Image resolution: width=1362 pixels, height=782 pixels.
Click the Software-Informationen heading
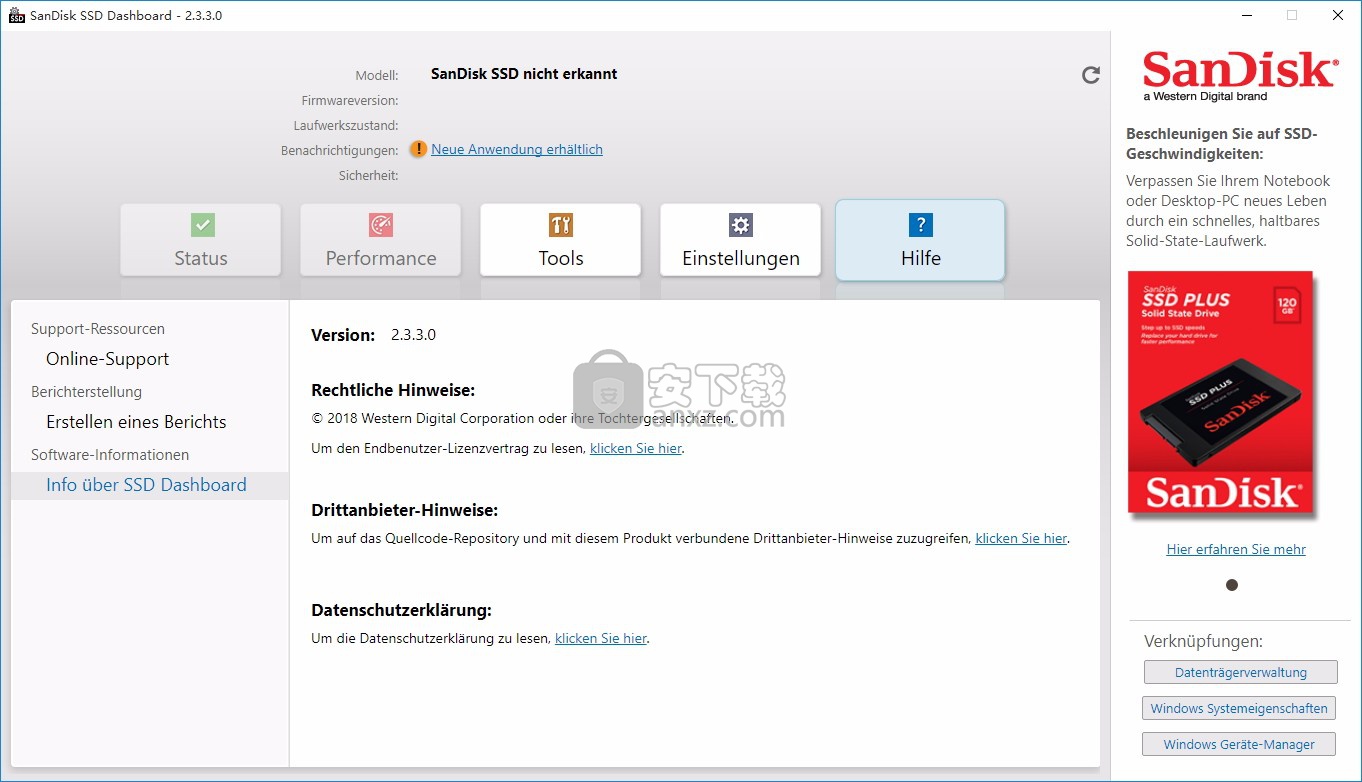(x=110, y=455)
